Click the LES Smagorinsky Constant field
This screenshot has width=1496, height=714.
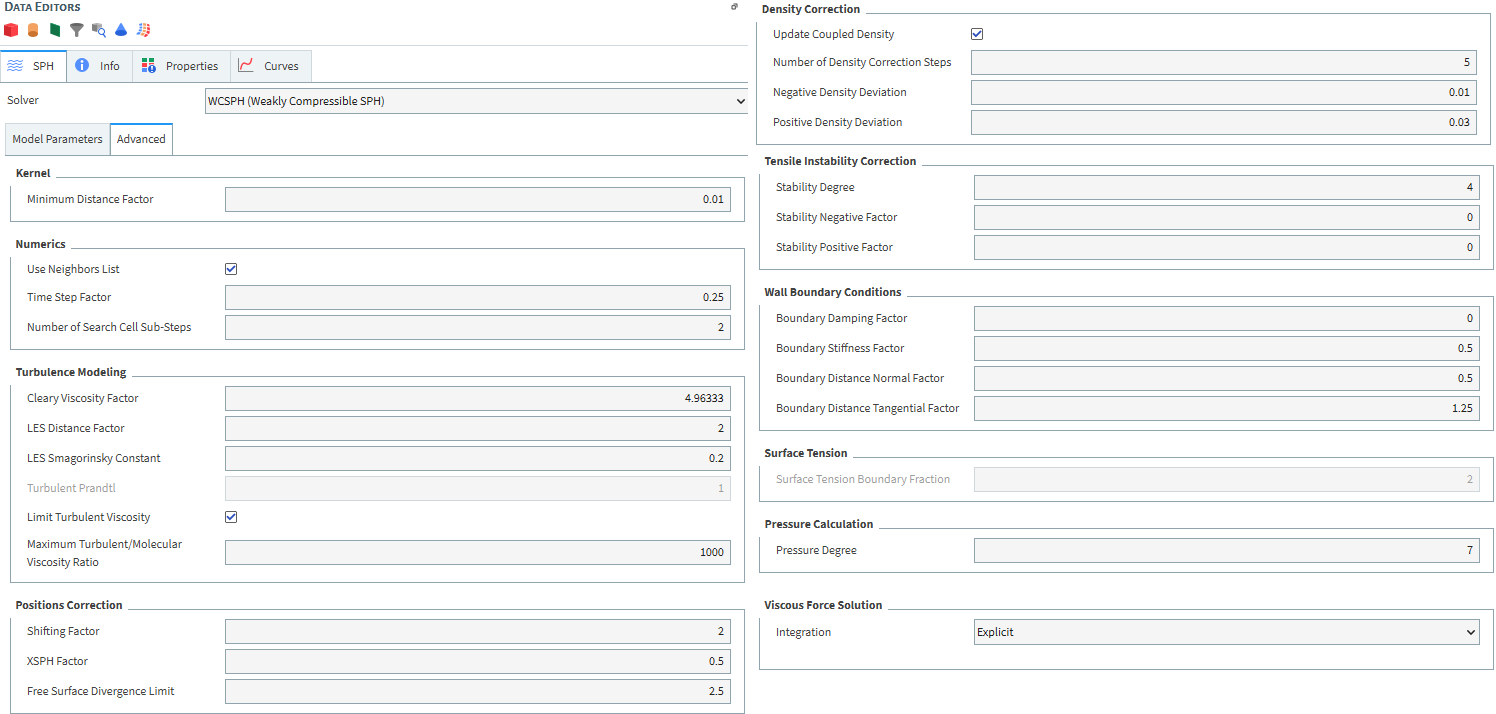478,458
